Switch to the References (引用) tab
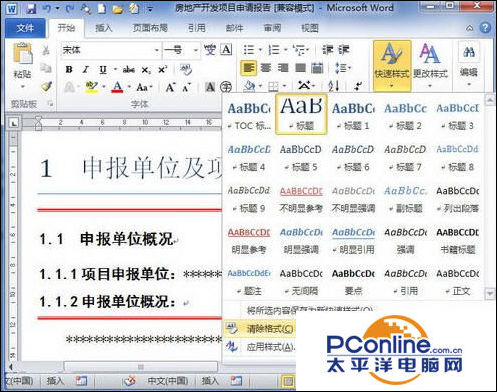This screenshot has height=392, width=497. [197, 28]
